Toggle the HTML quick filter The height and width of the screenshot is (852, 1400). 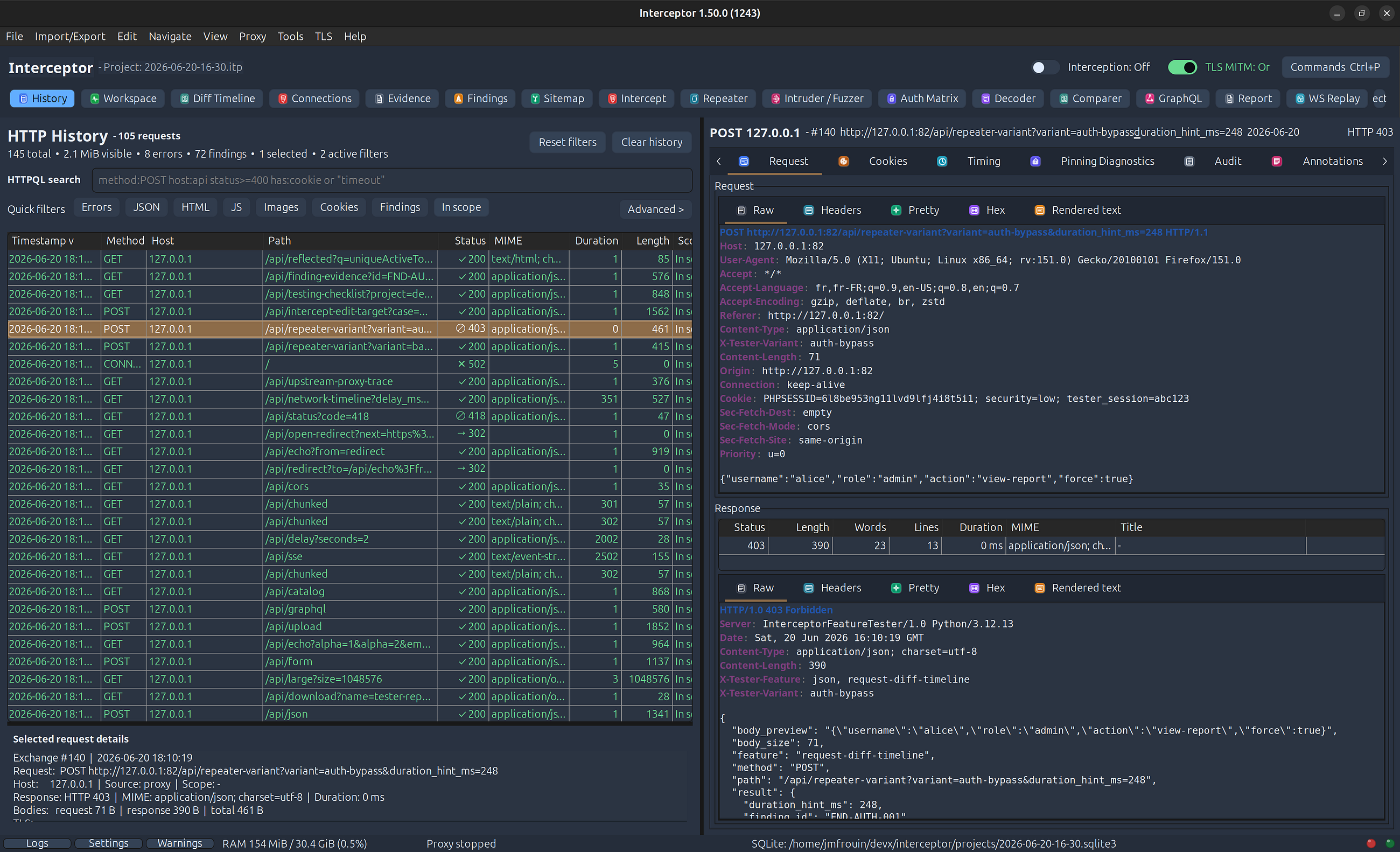[195, 207]
